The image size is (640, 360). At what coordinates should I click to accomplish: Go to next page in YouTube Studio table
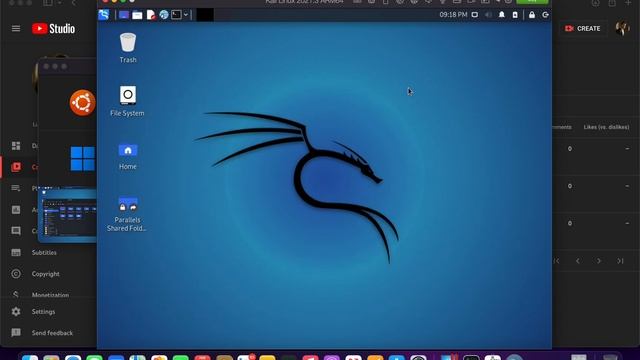[599, 261]
